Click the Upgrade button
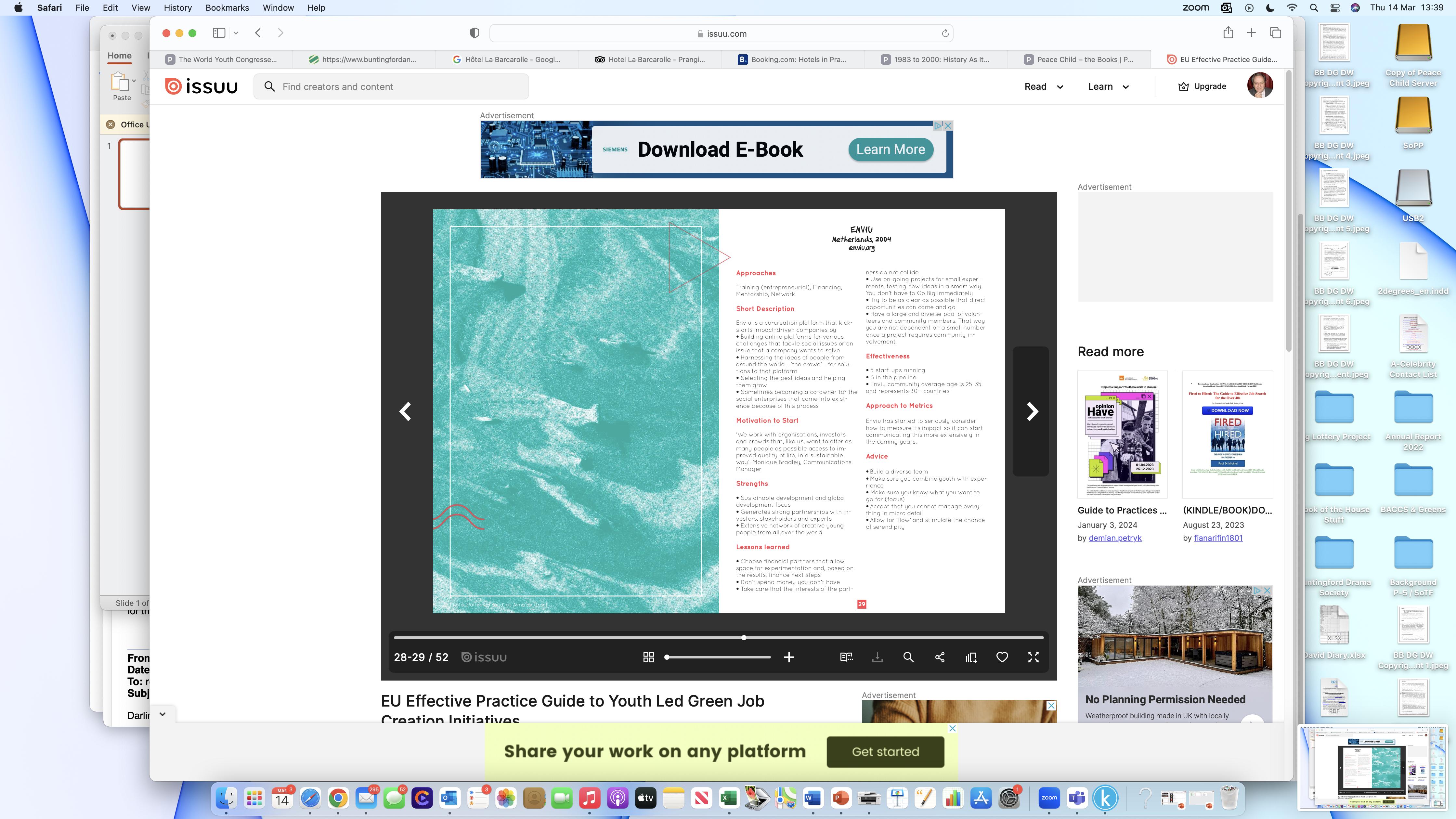 tap(1202, 86)
